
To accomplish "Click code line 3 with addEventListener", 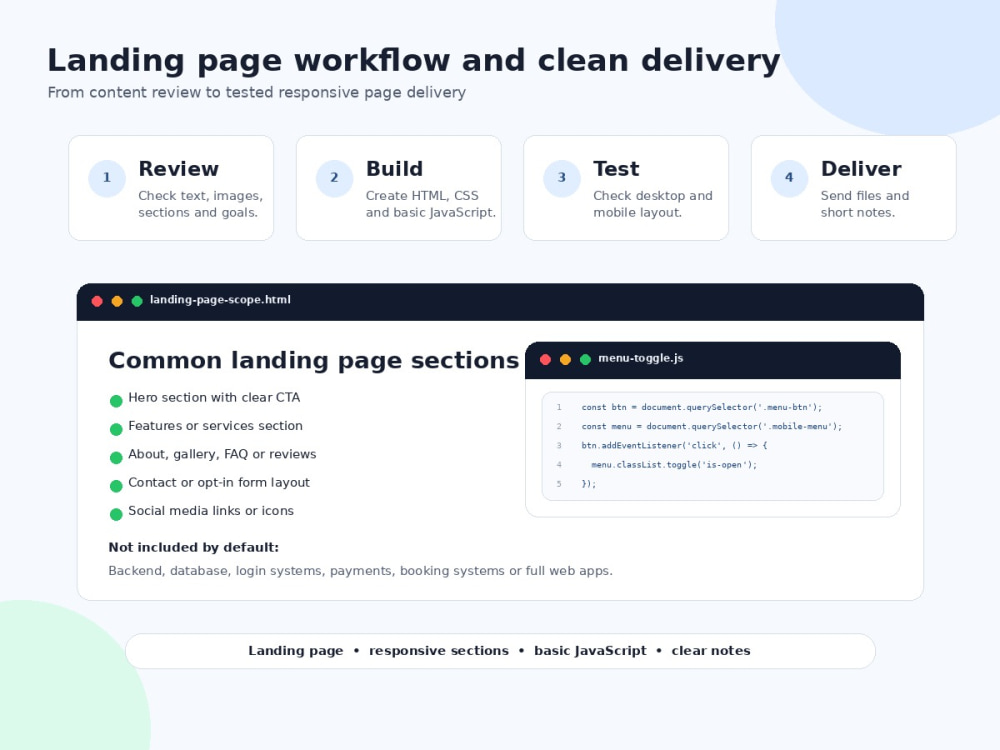I will pyautogui.click(x=674, y=445).
